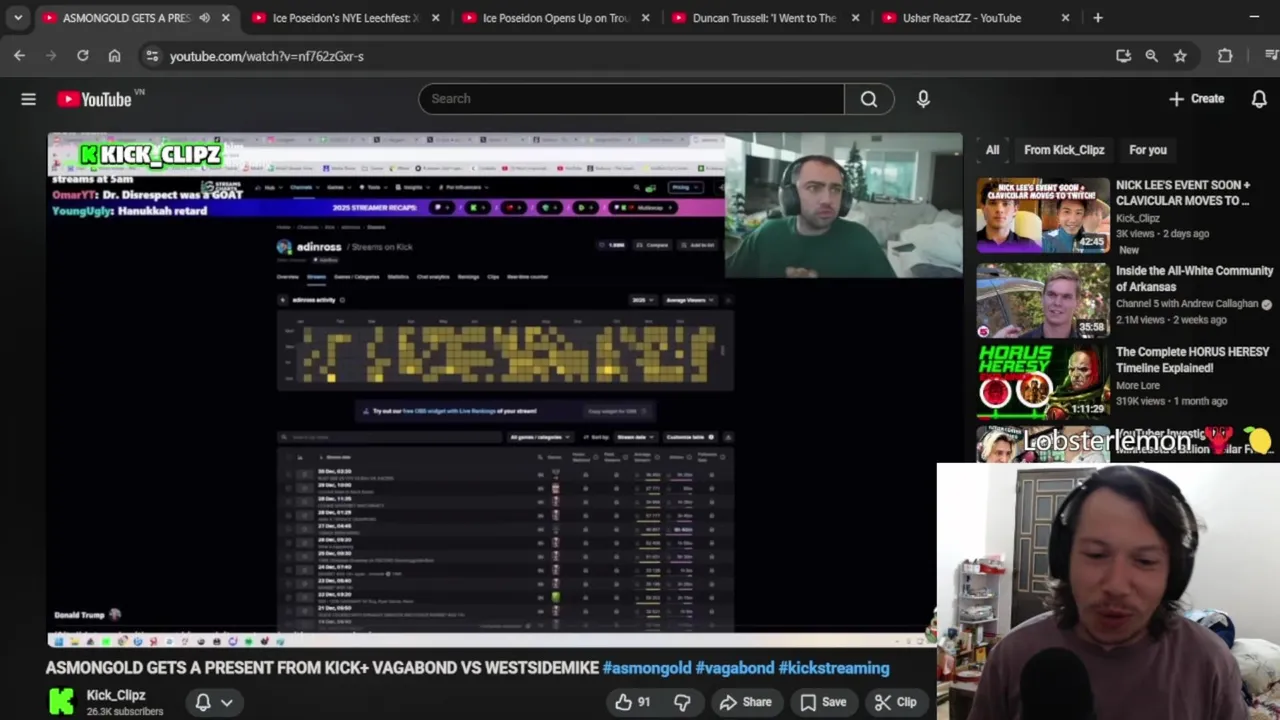Viewport: 1280px width, 720px height.
Task: Open the browser extensions puzzle icon
Action: (1225, 56)
